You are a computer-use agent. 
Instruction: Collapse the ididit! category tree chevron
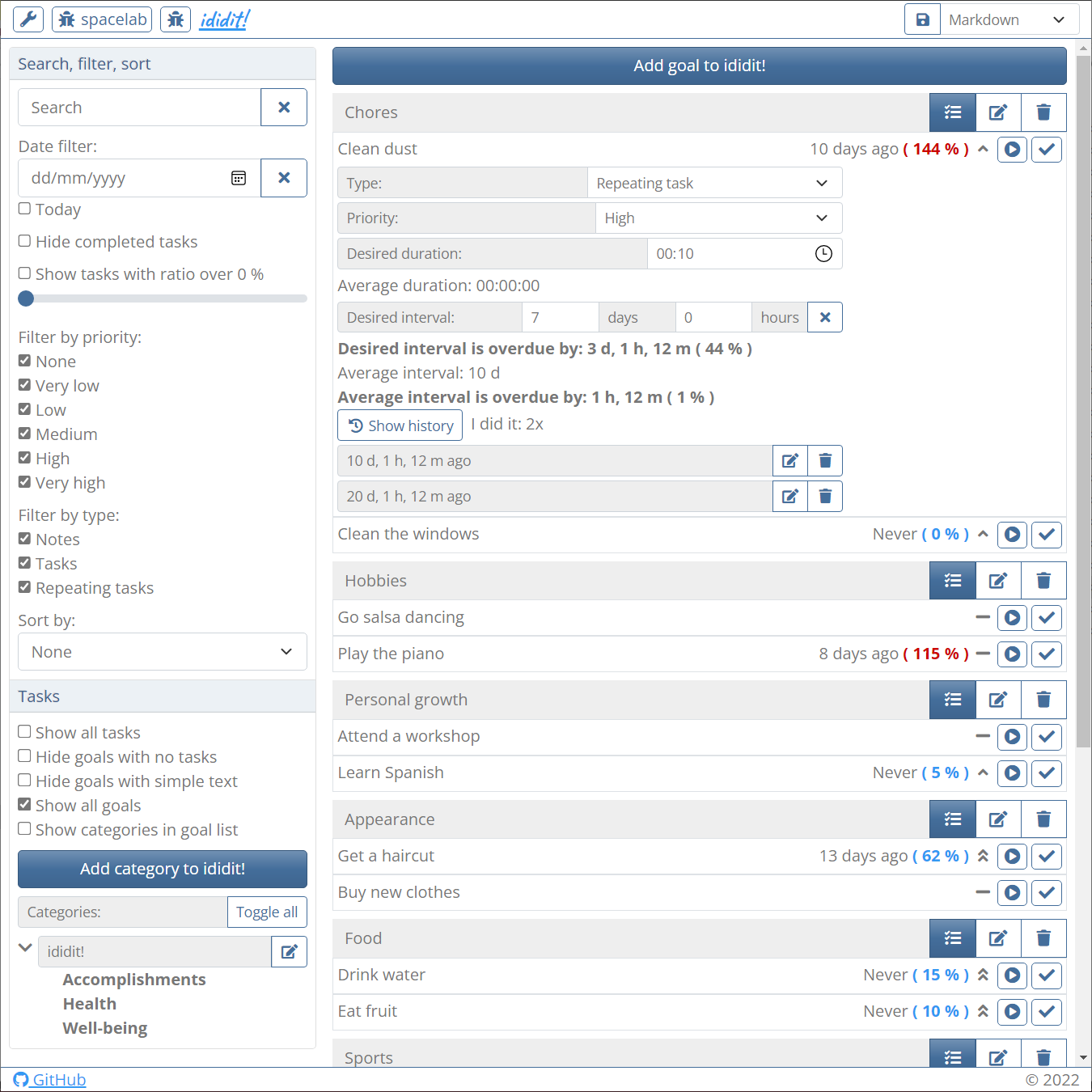(25, 947)
